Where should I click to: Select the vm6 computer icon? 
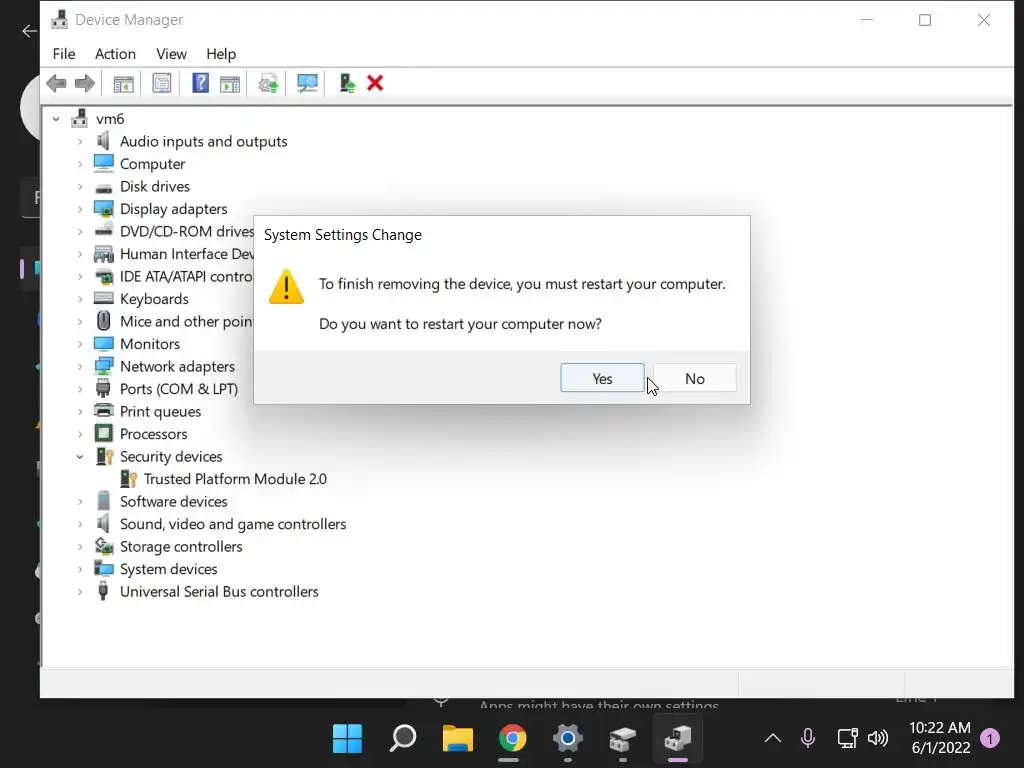(80, 118)
